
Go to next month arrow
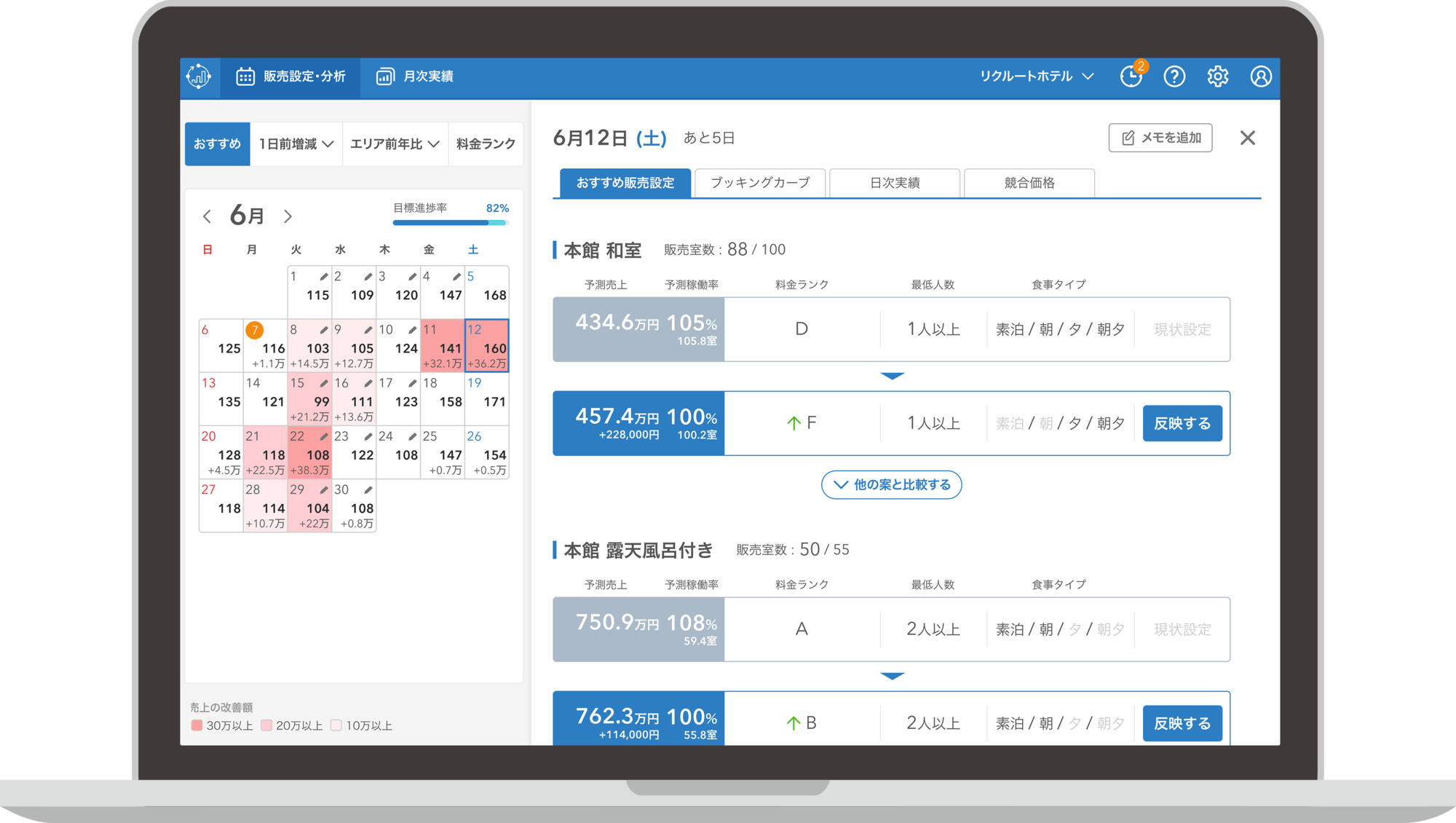pos(288,216)
